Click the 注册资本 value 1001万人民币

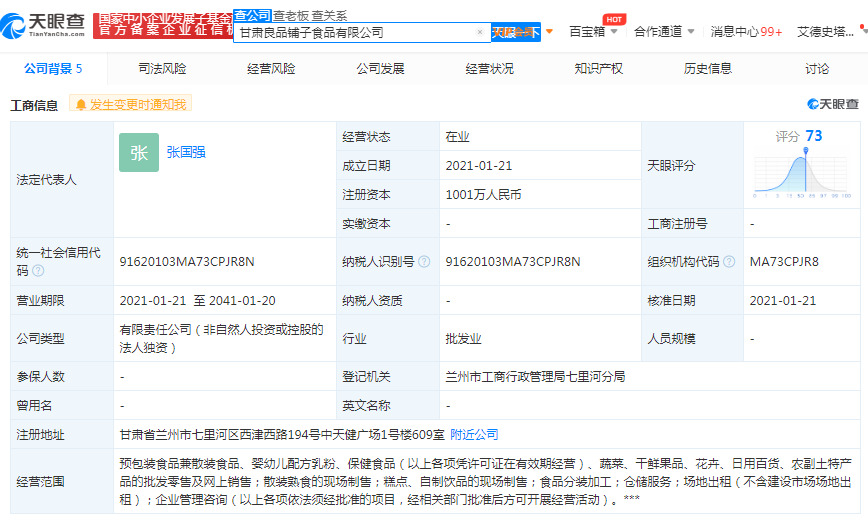483,194
